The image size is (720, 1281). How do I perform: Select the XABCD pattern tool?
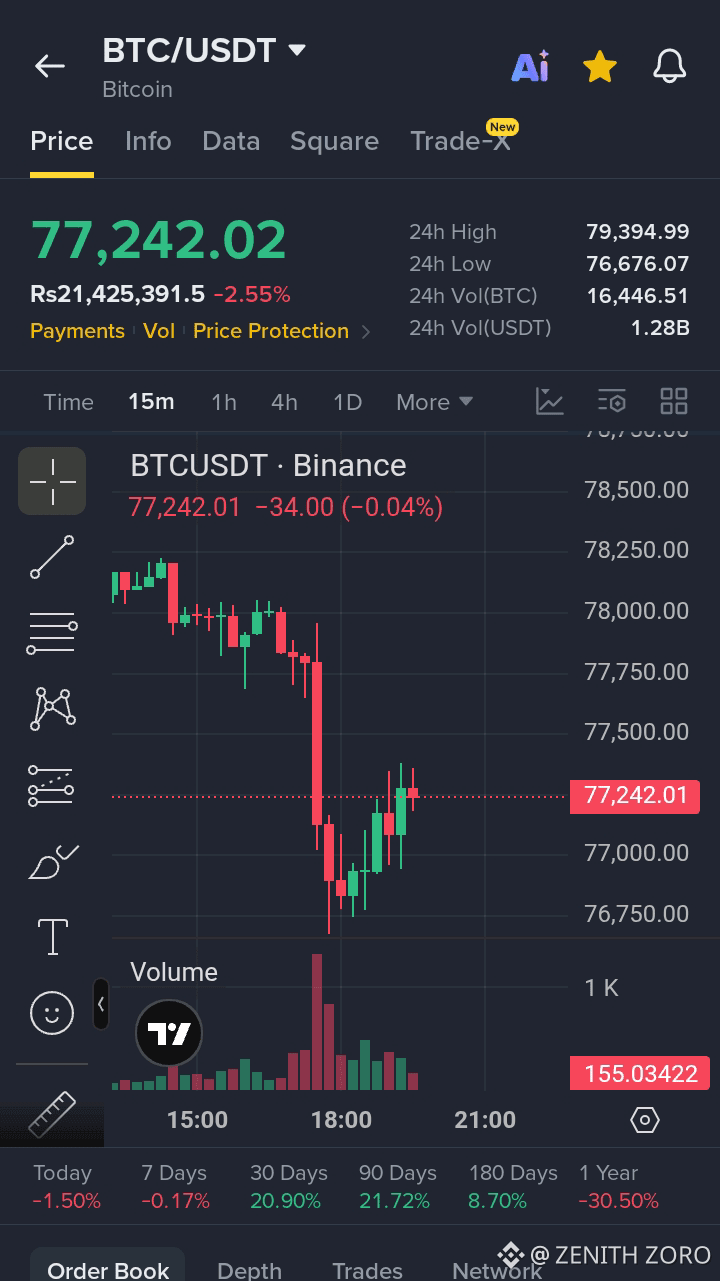pos(52,709)
